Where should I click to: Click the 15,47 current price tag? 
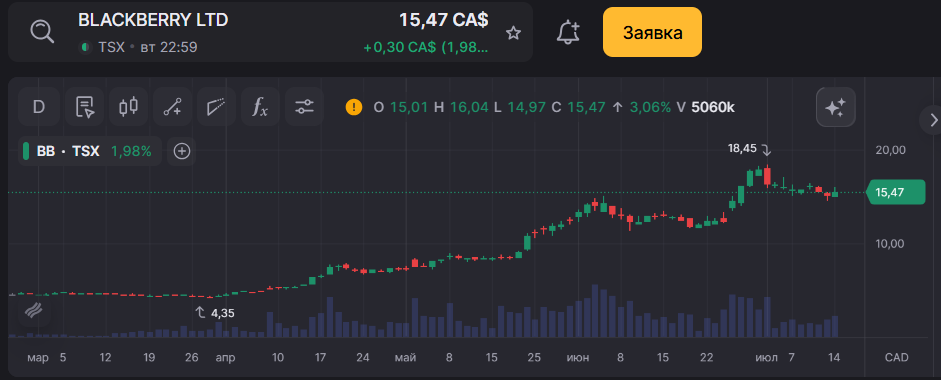coord(895,192)
